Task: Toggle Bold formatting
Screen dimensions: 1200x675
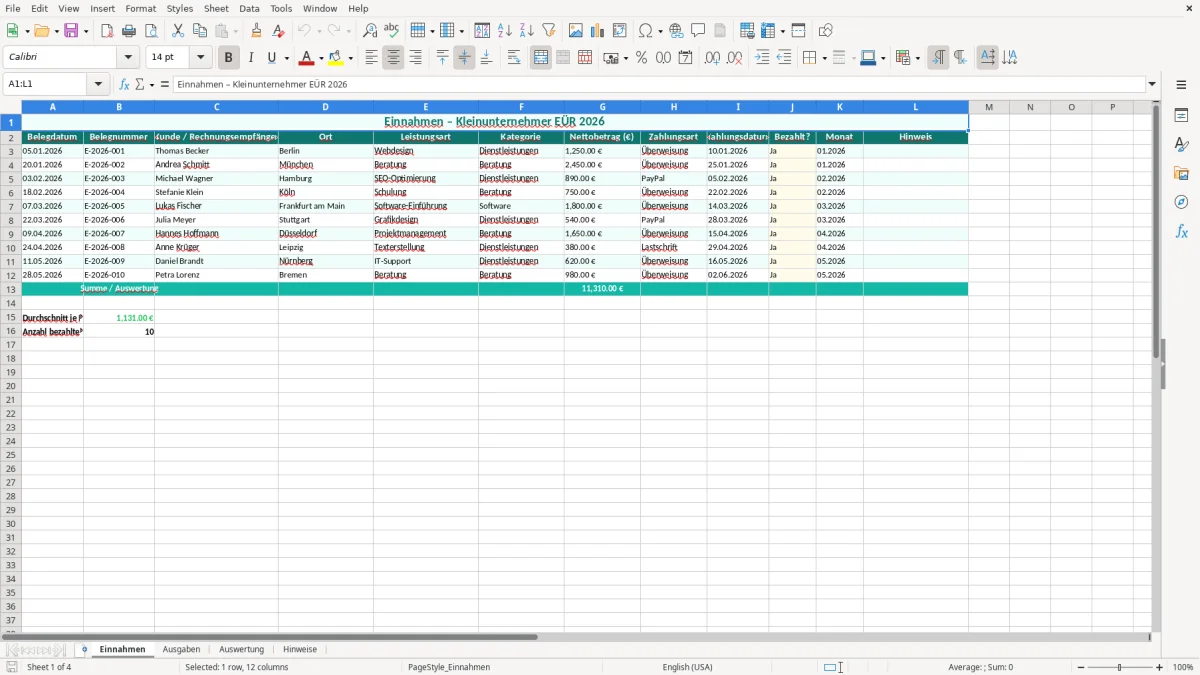Action: 229,58
